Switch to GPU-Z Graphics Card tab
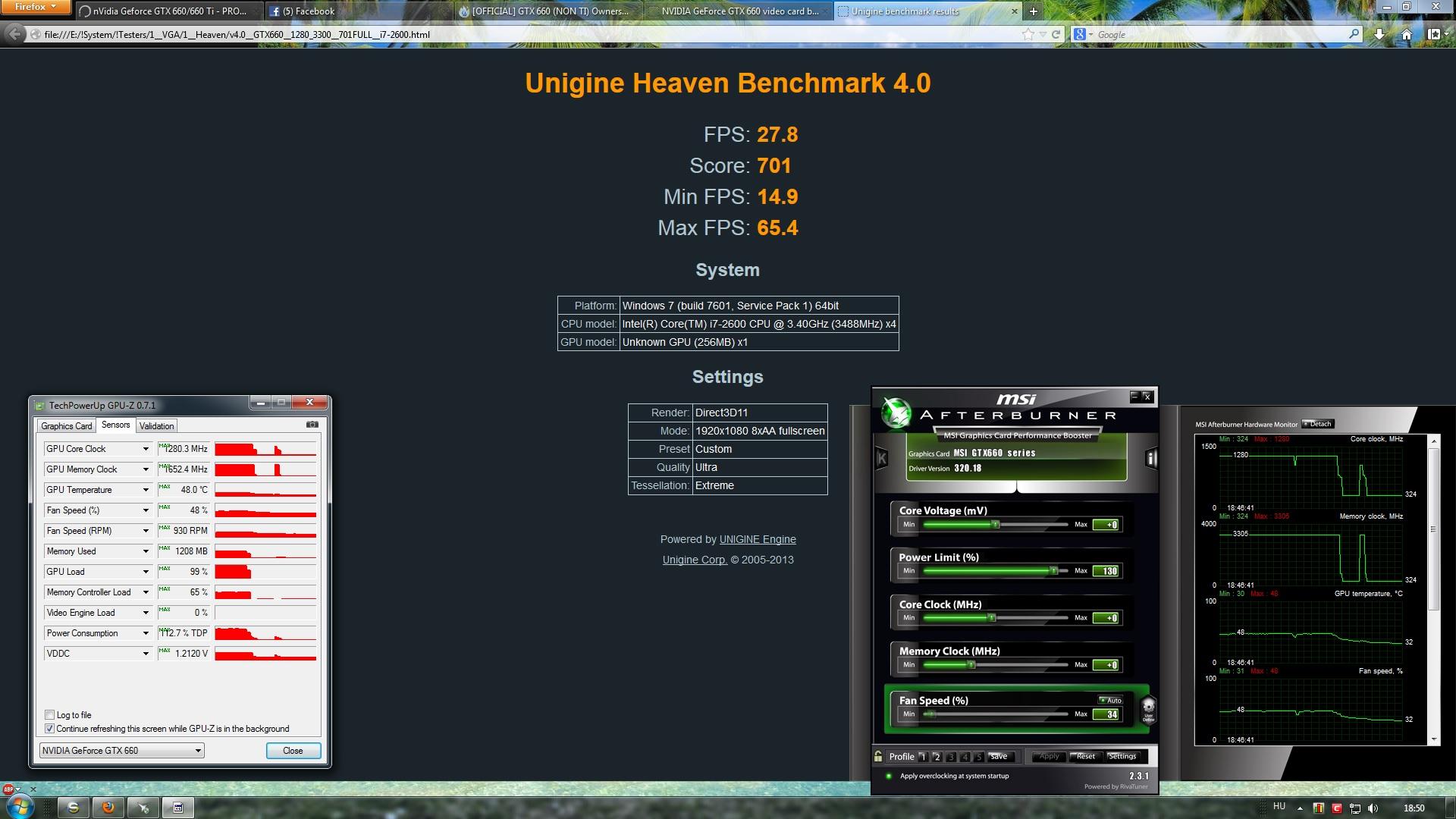The width and height of the screenshot is (1456, 819). tap(67, 425)
